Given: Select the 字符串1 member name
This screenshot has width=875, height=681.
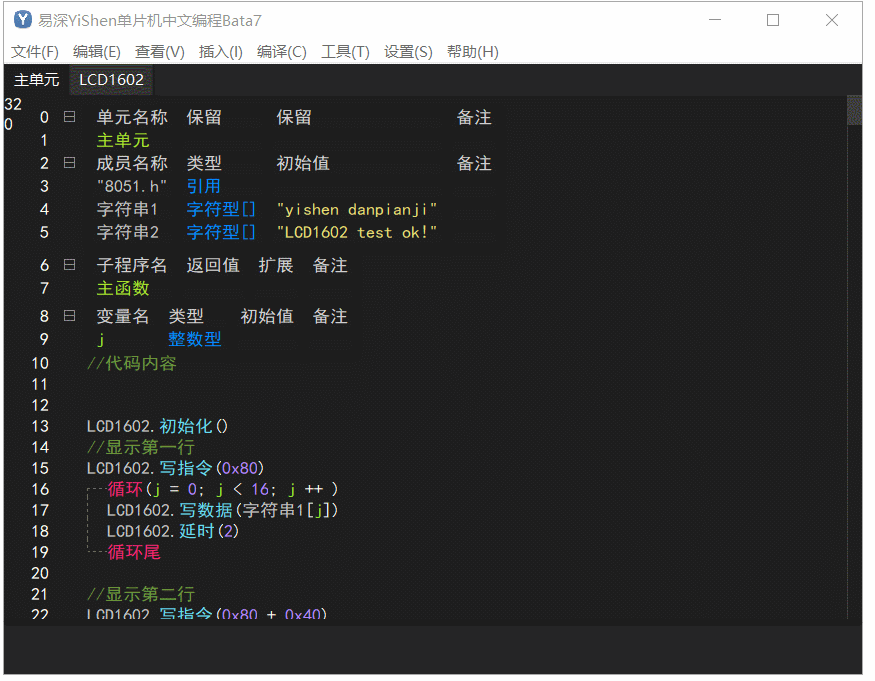Looking at the screenshot, I should point(127,209).
